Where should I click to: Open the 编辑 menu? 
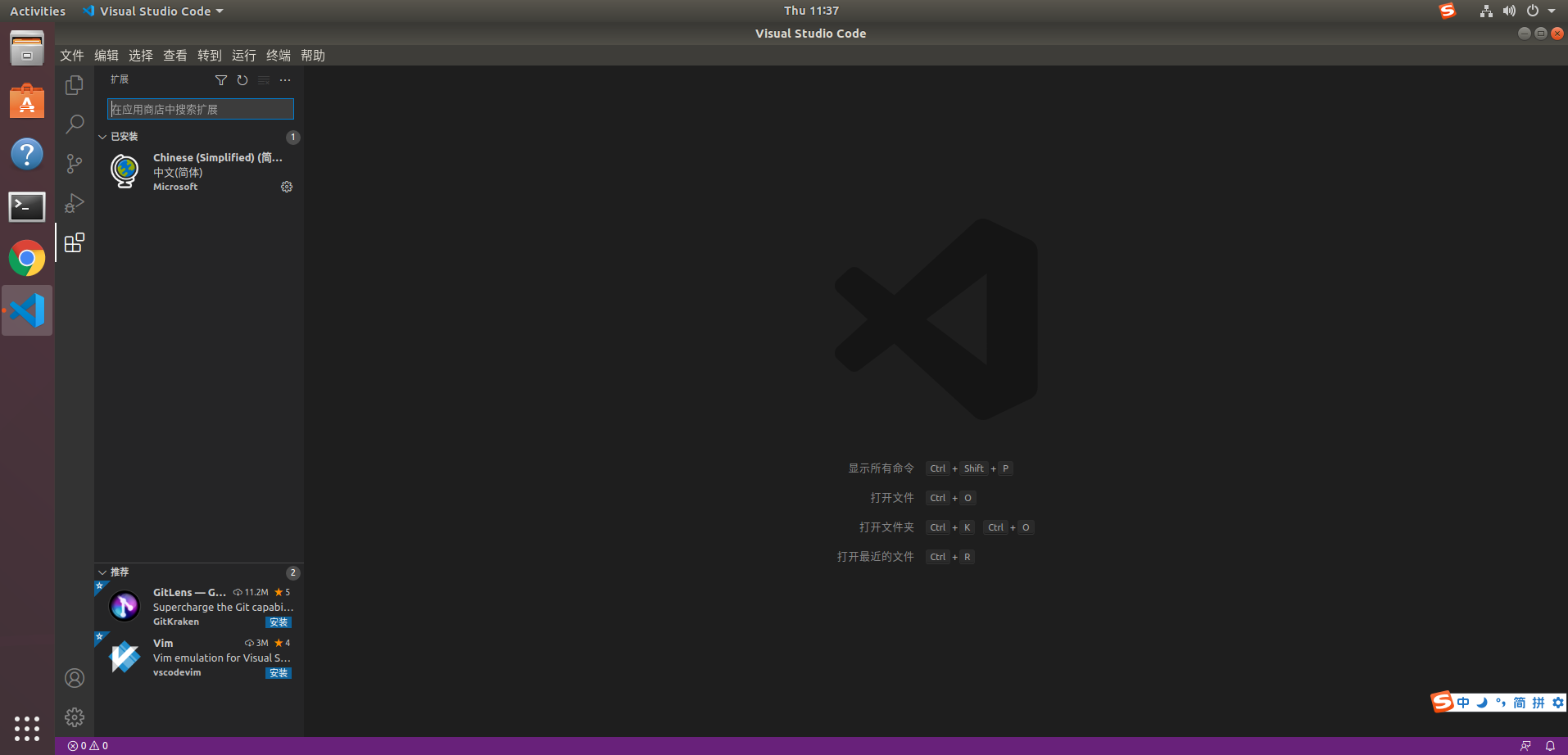(x=106, y=55)
